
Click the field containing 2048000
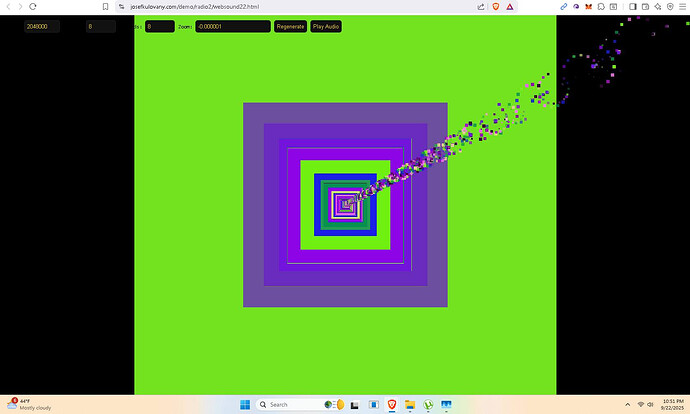pos(42,27)
